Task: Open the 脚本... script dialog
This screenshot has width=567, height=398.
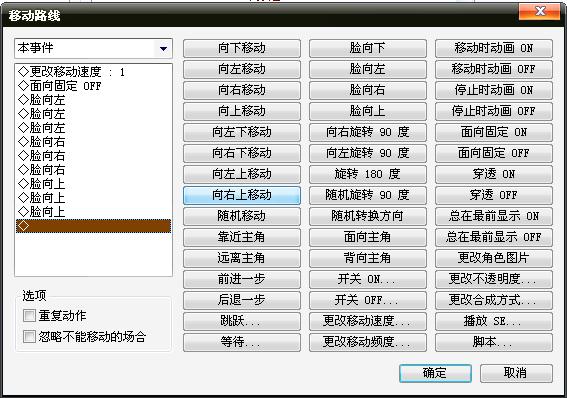Action: click(494, 342)
